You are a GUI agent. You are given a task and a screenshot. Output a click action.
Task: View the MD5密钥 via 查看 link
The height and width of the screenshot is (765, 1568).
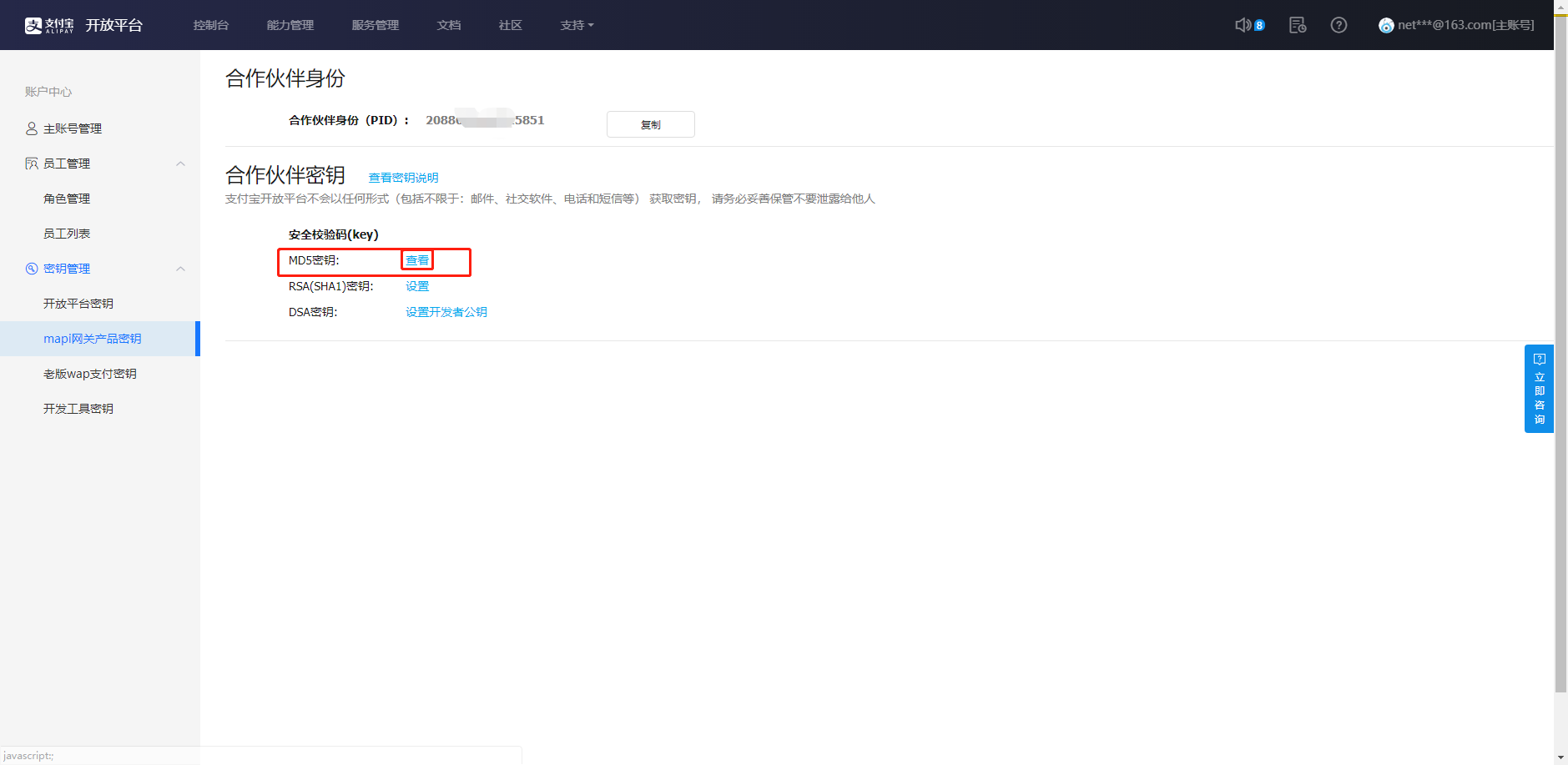[417, 260]
